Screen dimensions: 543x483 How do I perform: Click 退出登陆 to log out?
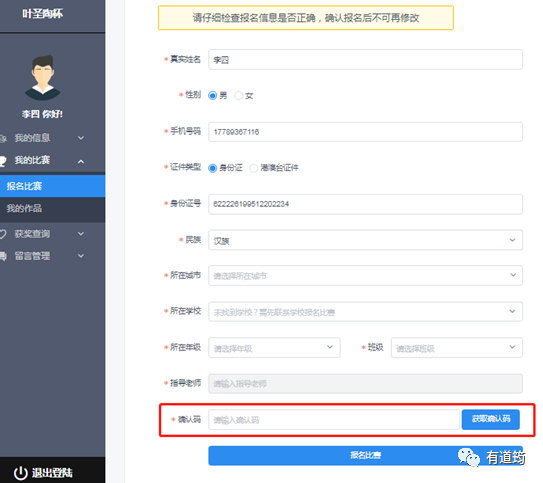[x=52, y=473]
